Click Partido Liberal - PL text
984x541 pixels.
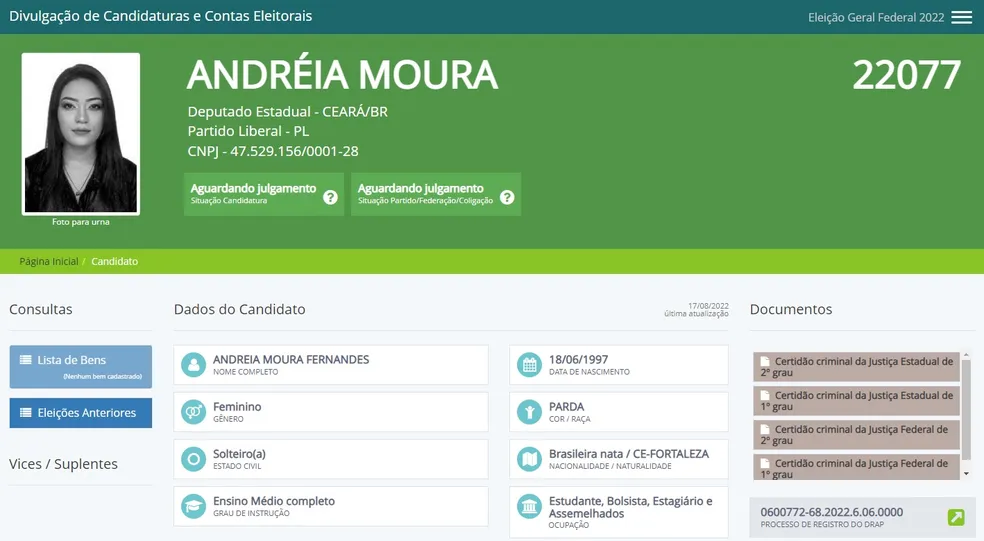(x=248, y=131)
